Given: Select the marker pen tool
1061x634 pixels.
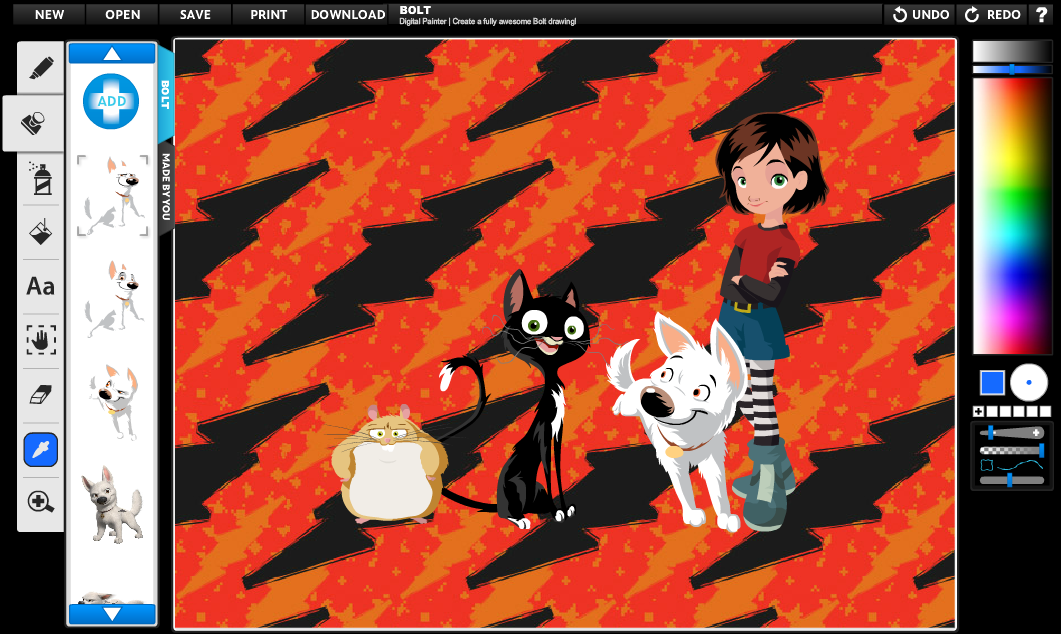Looking at the screenshot, I should click(41, 68).
